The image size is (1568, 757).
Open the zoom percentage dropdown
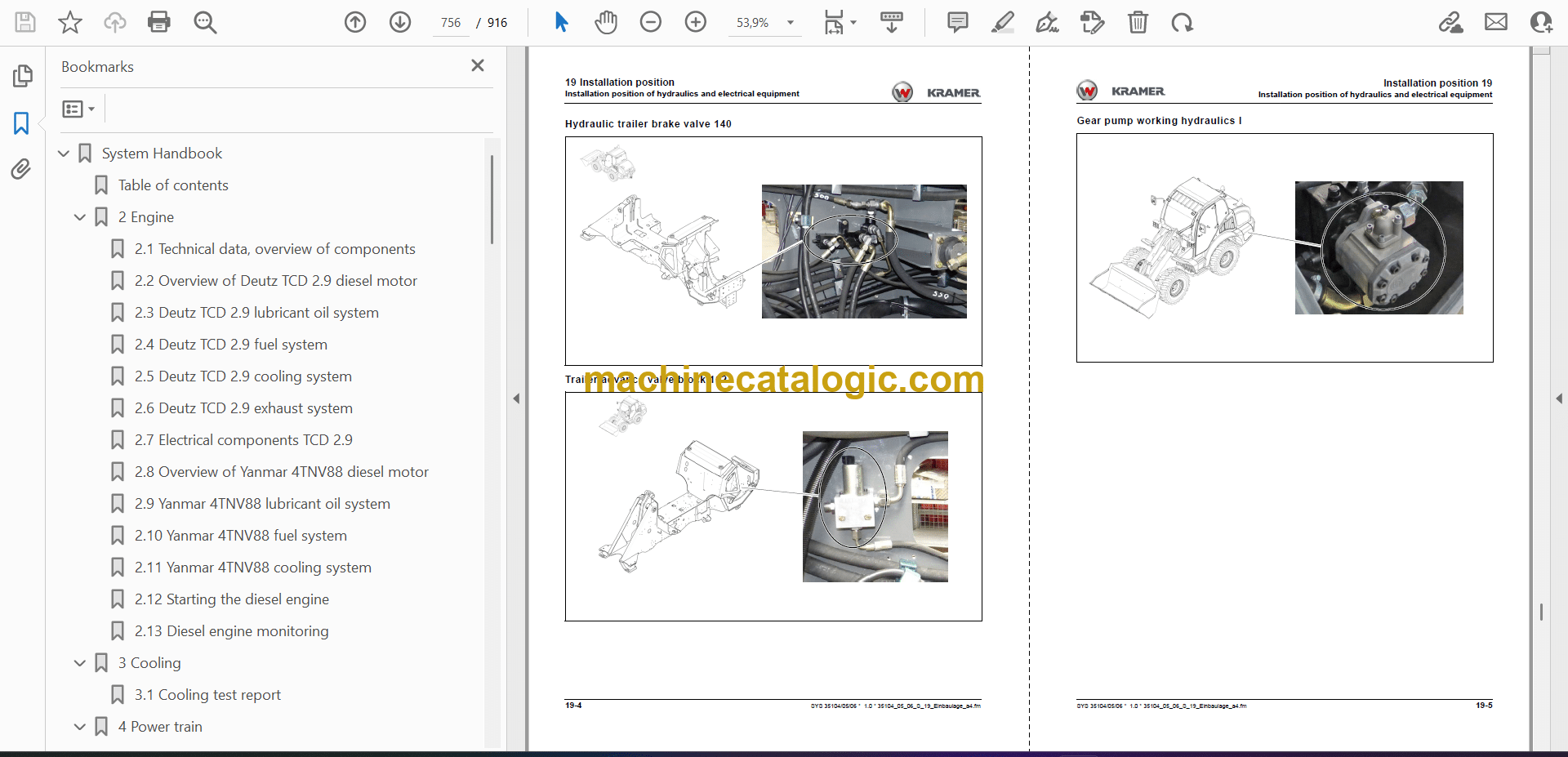(790, 23)
